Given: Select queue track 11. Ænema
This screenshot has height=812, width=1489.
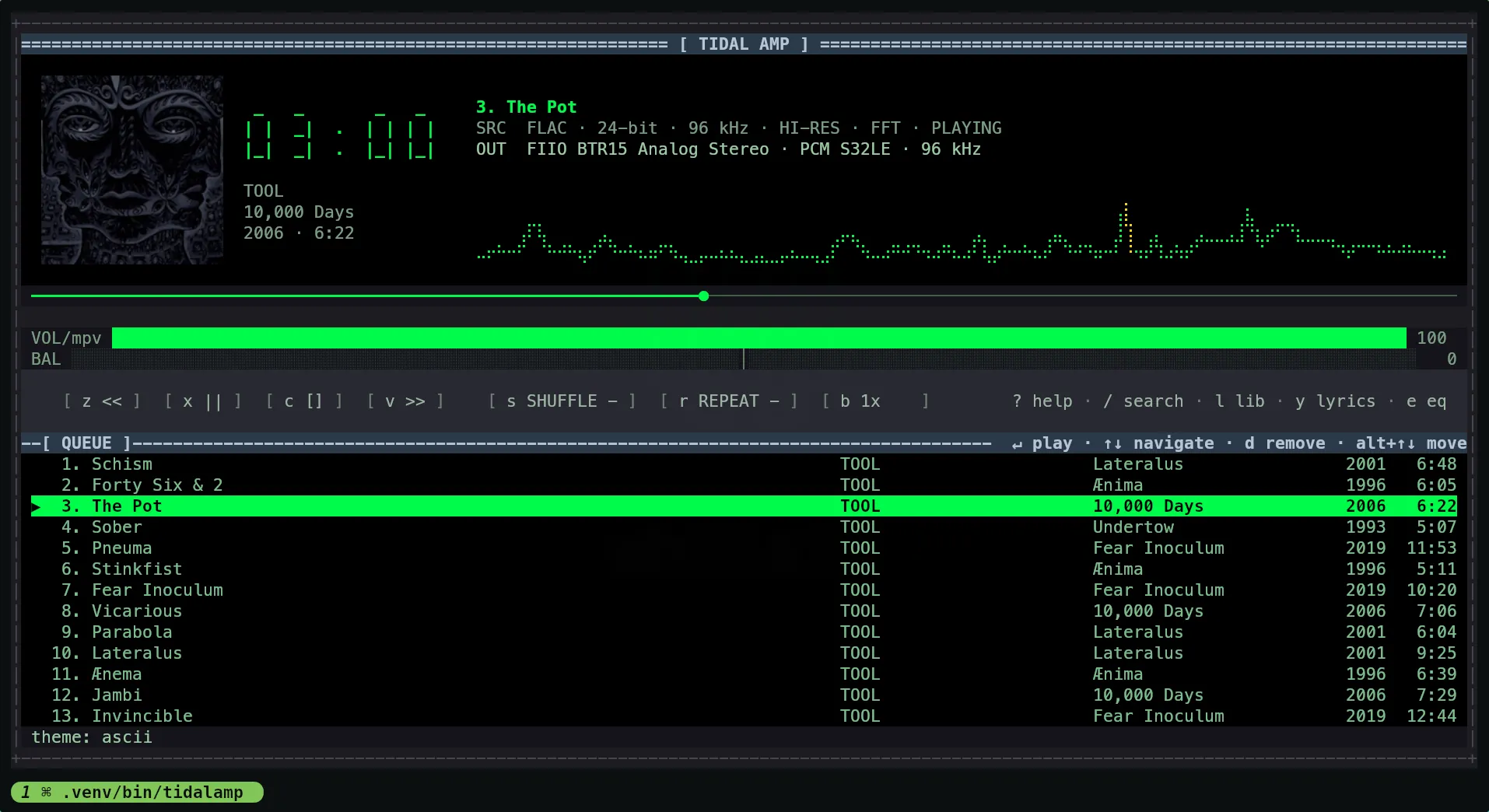Looking at the screenshot, I should point(744,674).
